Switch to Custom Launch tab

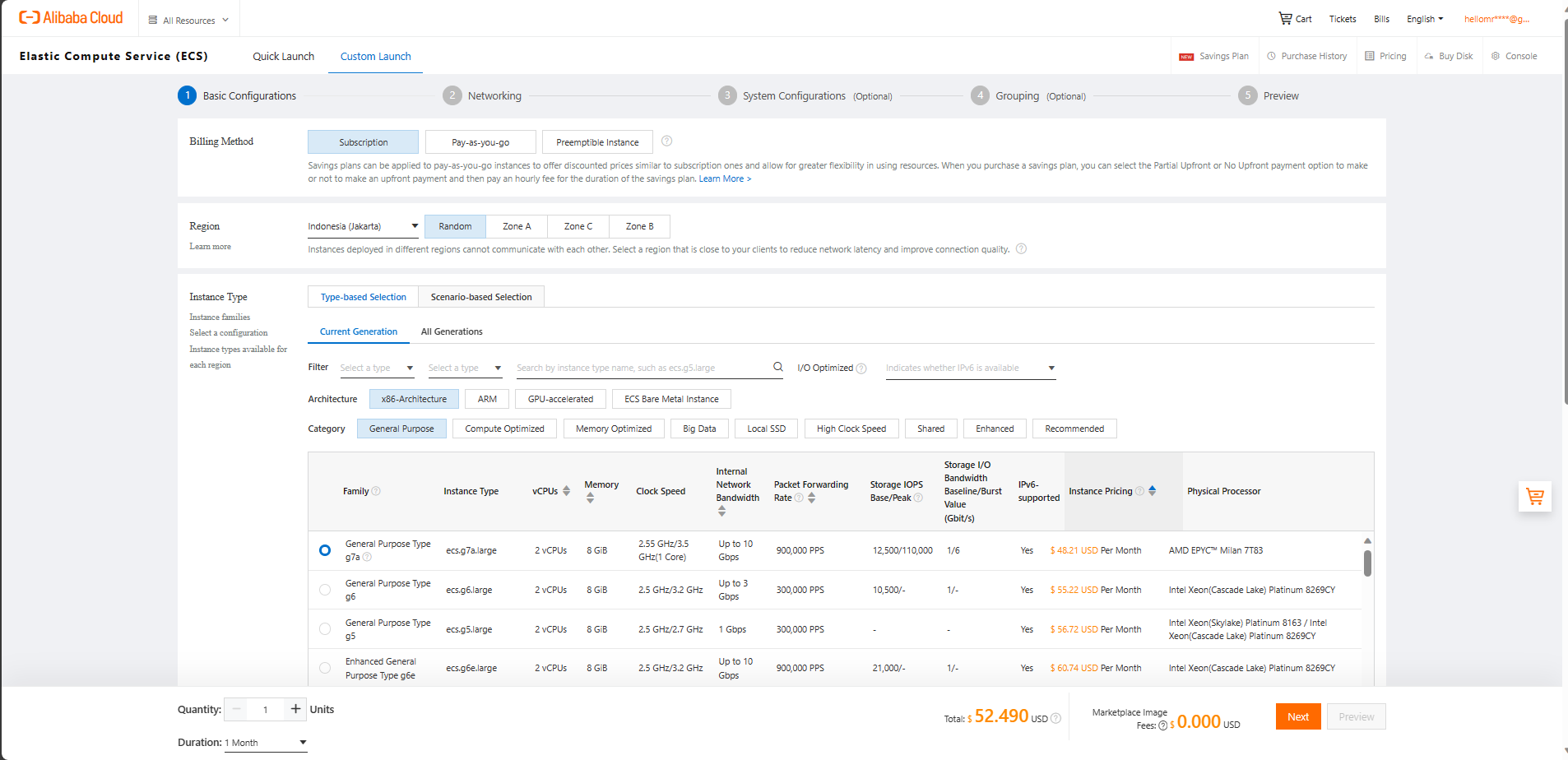[375, 56]
